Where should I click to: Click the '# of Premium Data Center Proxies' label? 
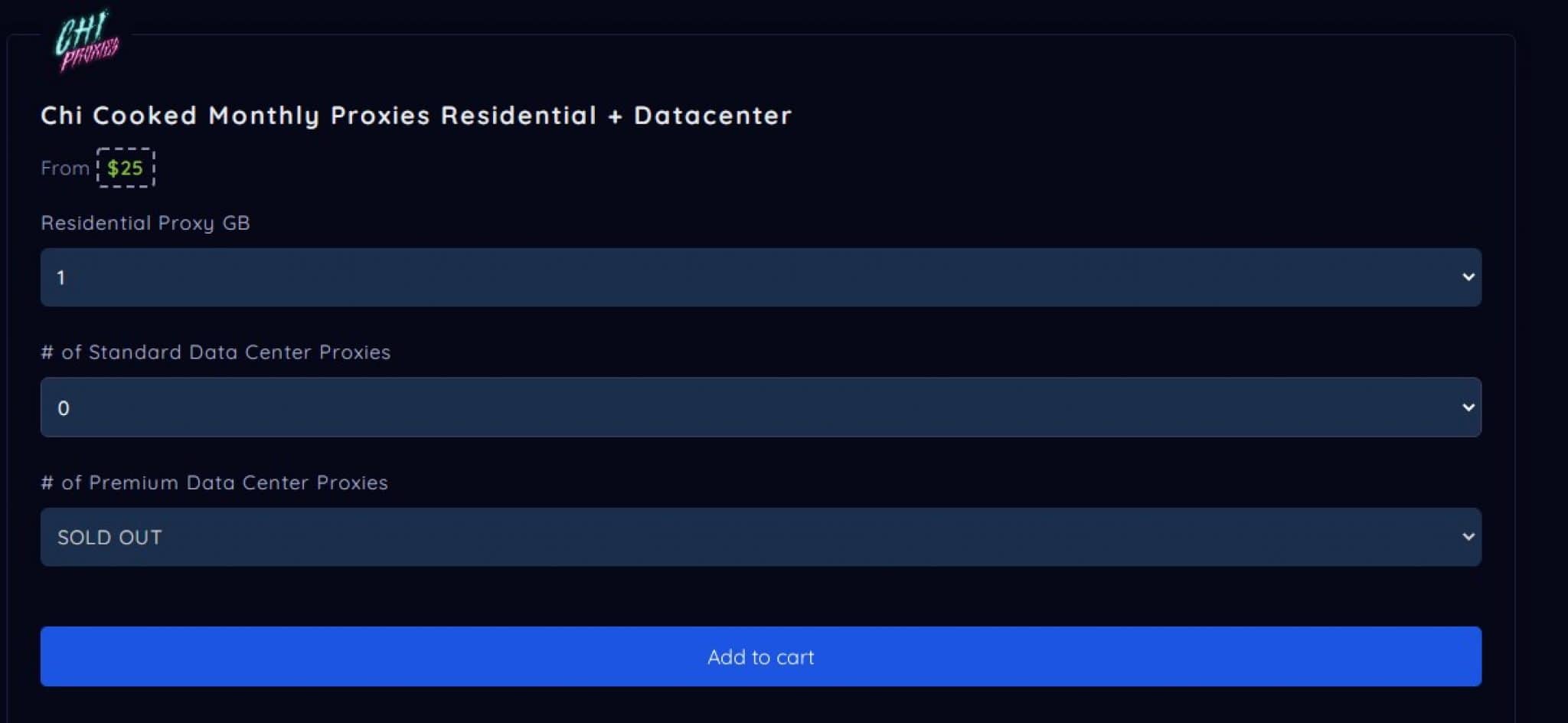[214, 483]
